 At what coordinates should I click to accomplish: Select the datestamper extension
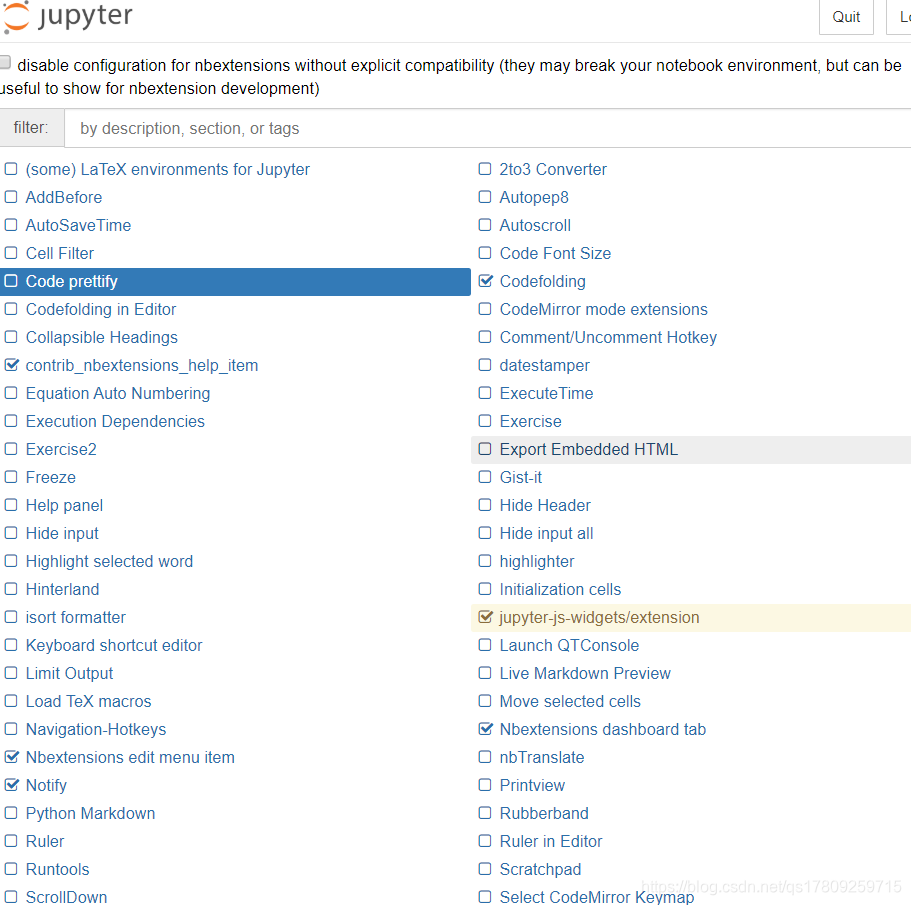point(544,365)
